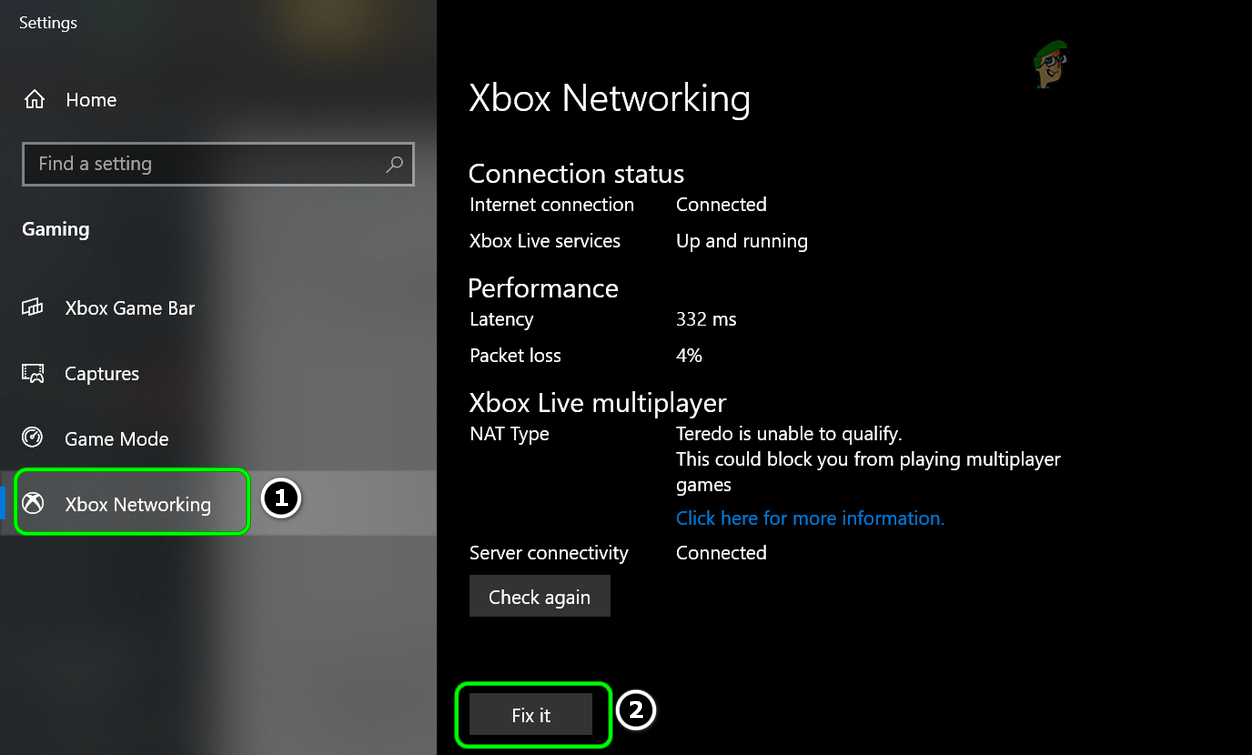
Task: Click the NAT Type label
Action: pyautogui.click(x=509, y=435)
